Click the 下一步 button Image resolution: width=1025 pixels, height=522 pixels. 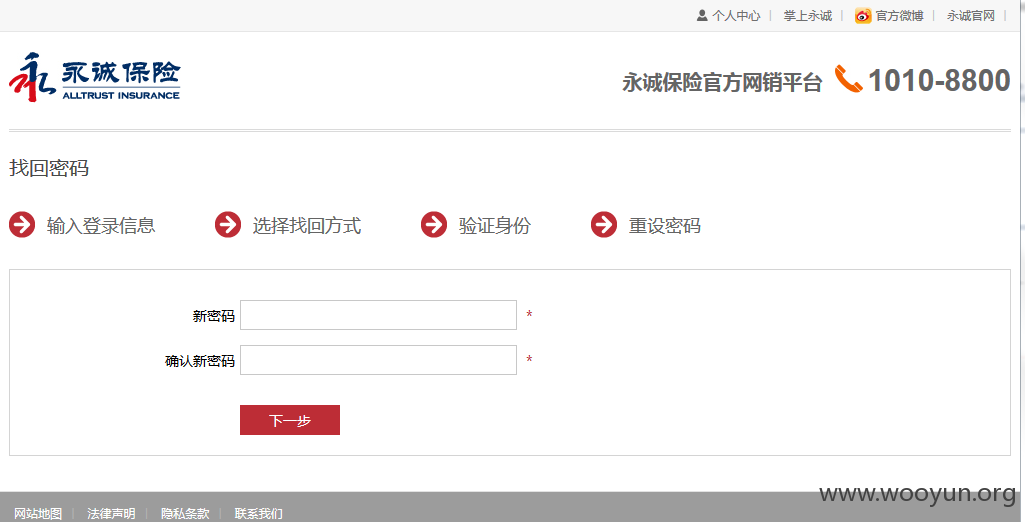pyautogui.click(x=290, y=420)
